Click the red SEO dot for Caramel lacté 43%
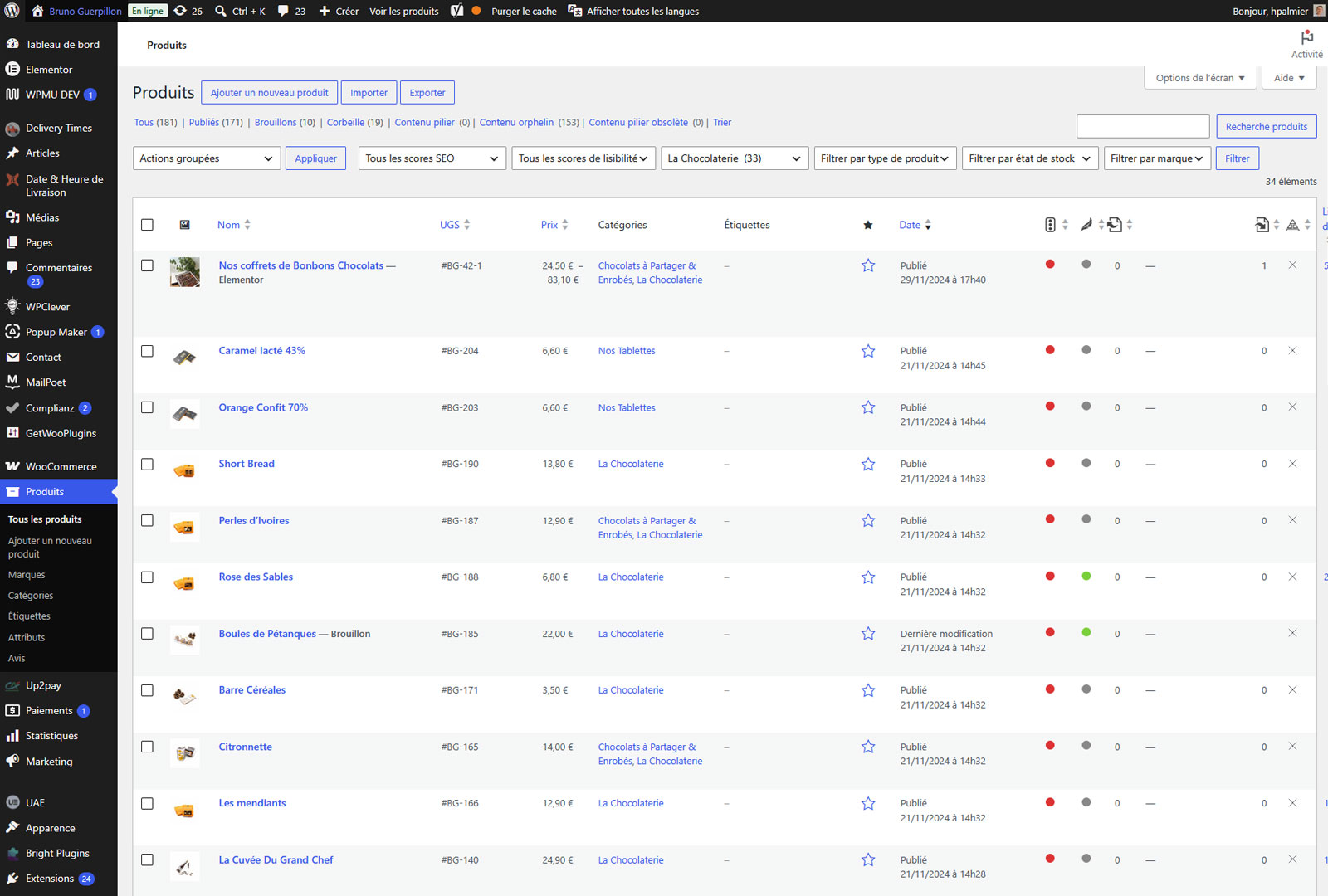The image size is (1328, 896). tap(1050, 350)
